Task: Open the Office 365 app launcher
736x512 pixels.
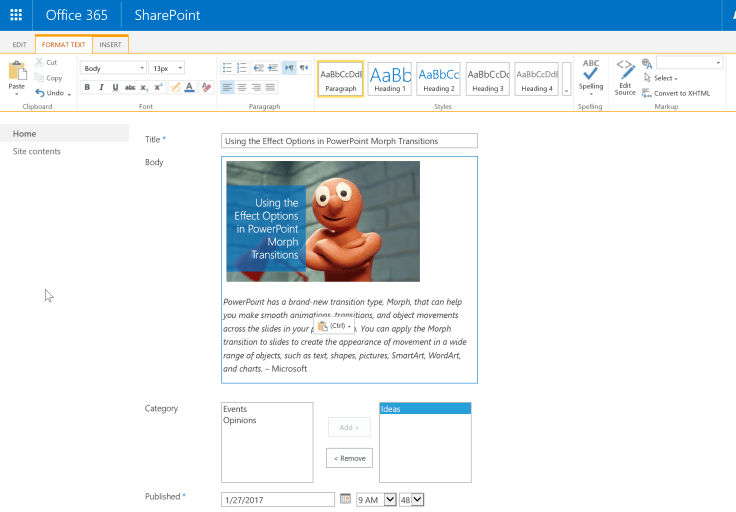Action: coord(16,15)
